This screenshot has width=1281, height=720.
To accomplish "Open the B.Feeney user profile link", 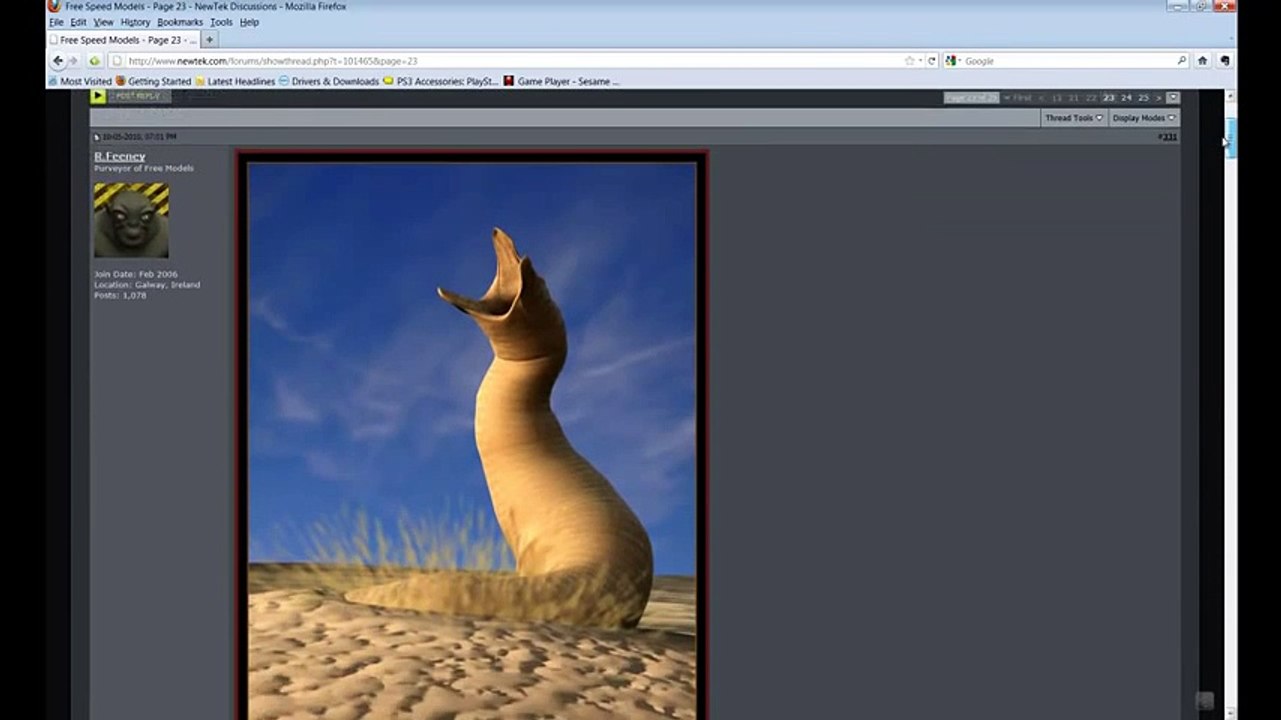I will (x=120, y=157).
